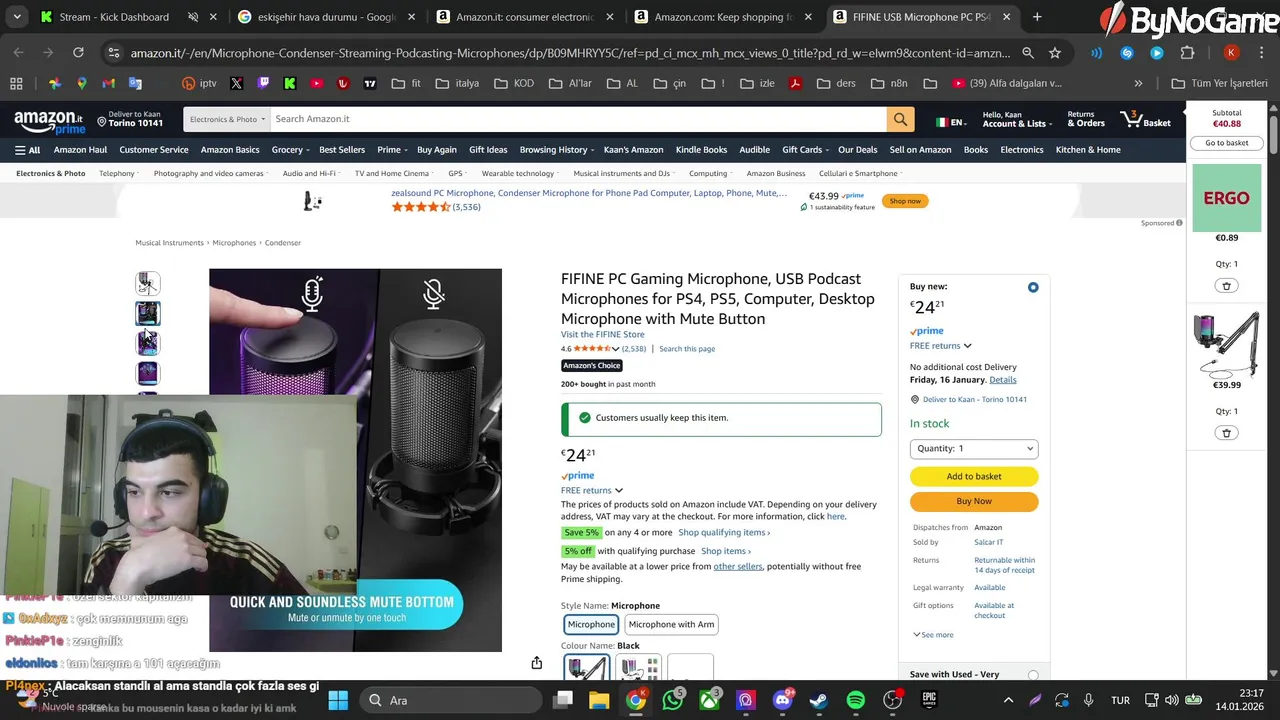Open the tab search dropdown arrow

click(17, 17)
